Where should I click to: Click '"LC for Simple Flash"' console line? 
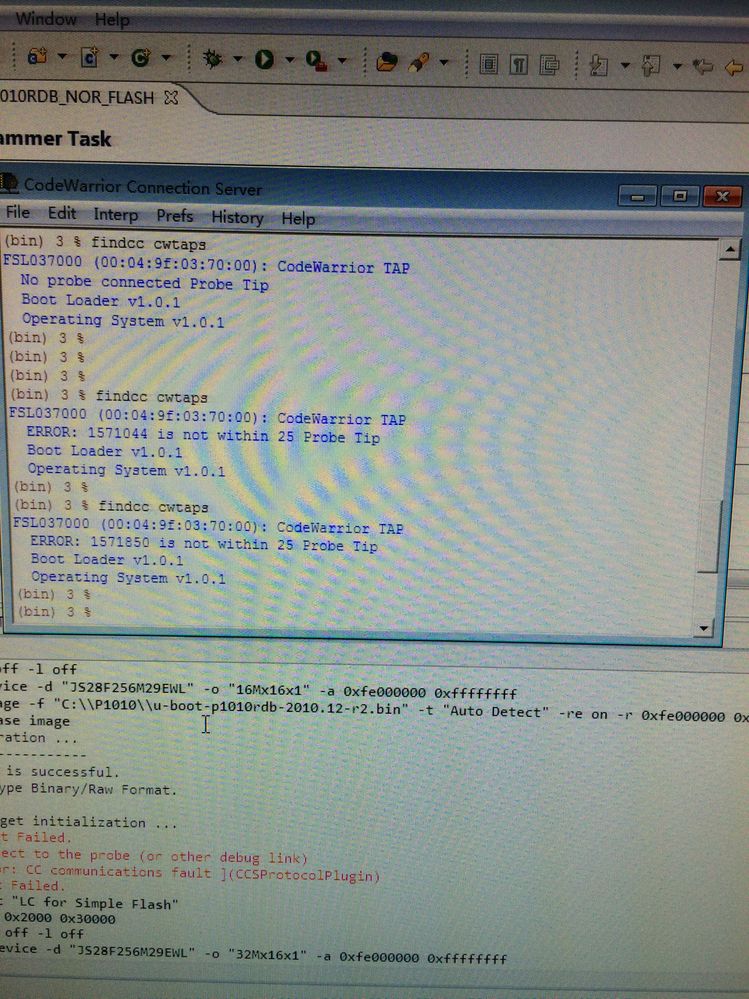pyautogui.click(x=90, y=903)
